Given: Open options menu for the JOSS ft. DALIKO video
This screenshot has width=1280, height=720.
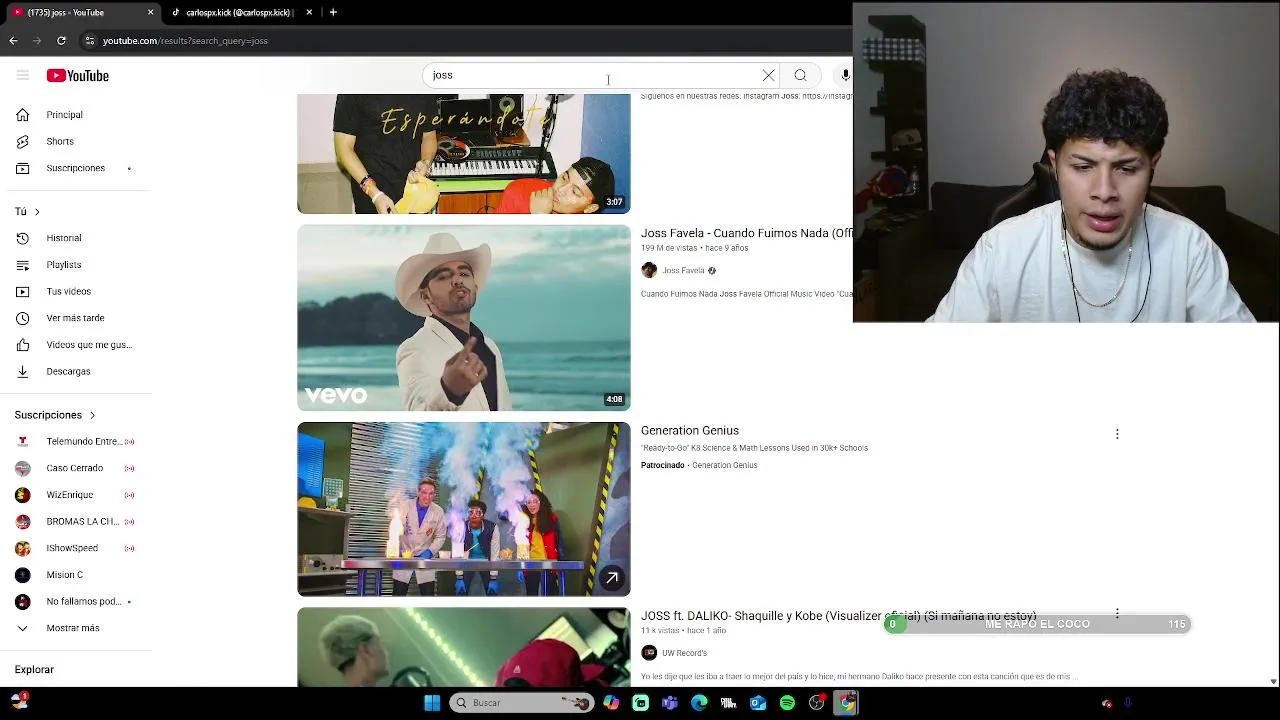Looking at the screenshot, I should tap(1117, 613).
